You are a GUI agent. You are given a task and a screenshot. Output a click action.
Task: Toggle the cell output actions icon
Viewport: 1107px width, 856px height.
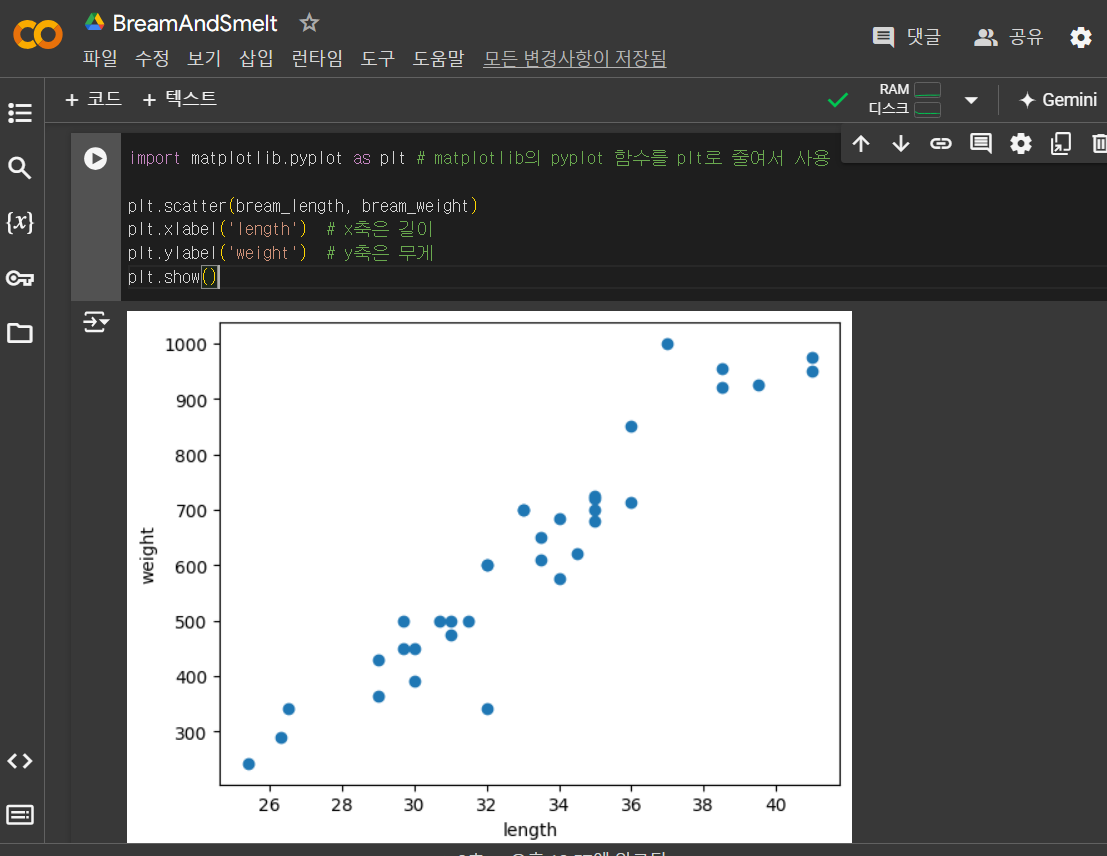[x=96, y=322]
